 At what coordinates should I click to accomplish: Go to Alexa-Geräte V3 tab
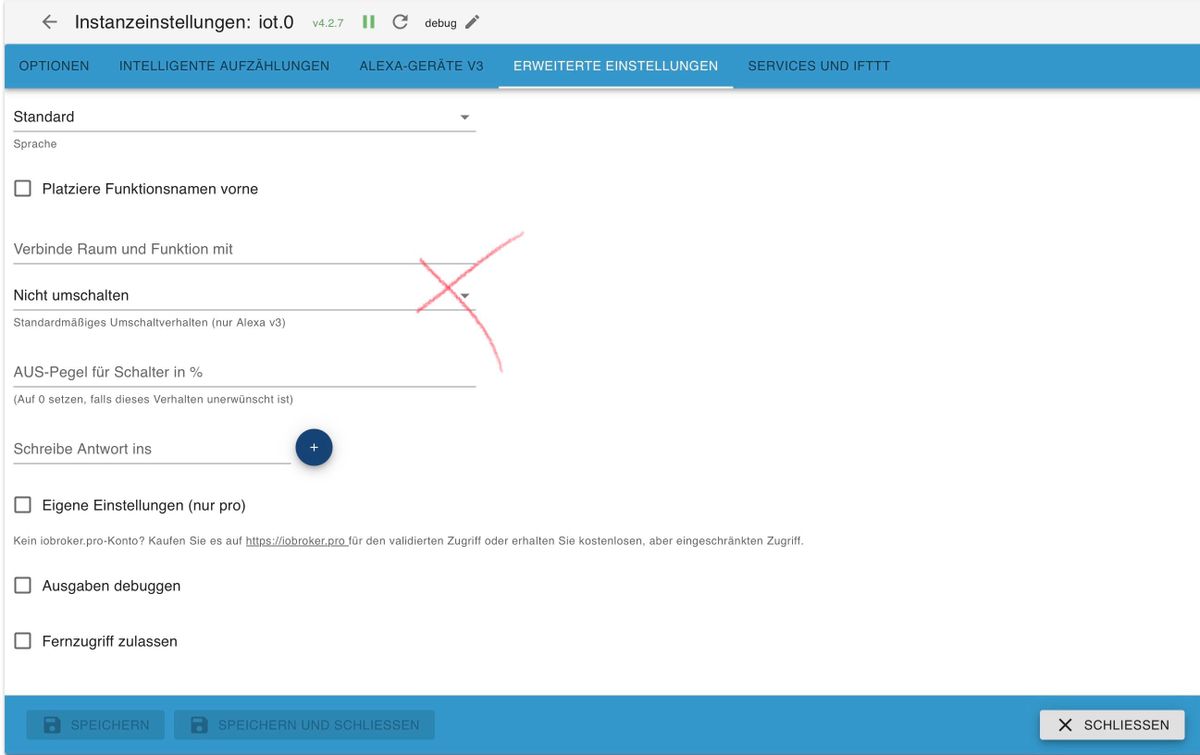[421, 66]
